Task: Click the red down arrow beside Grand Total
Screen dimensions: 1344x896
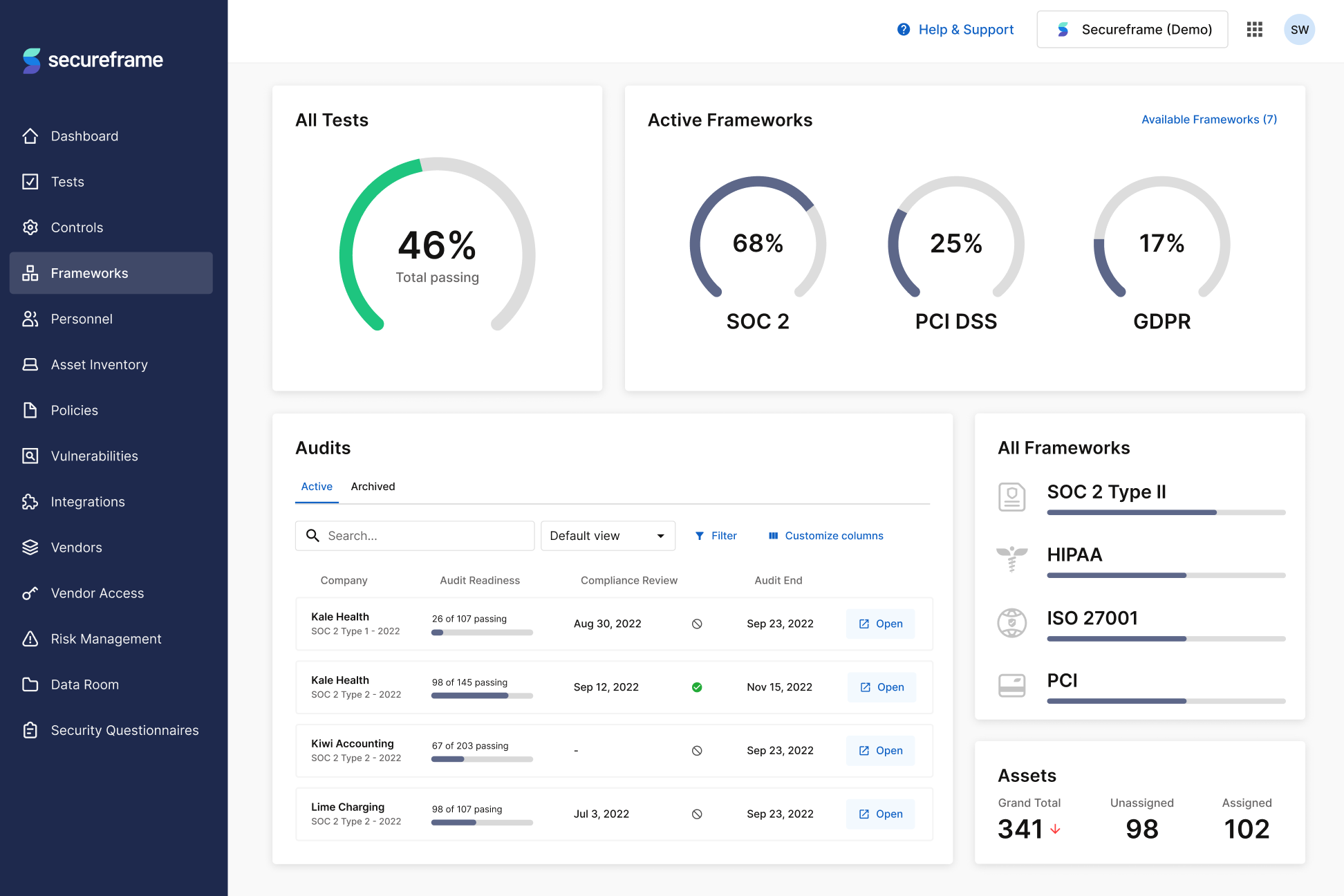Action: click(1055, 829)
